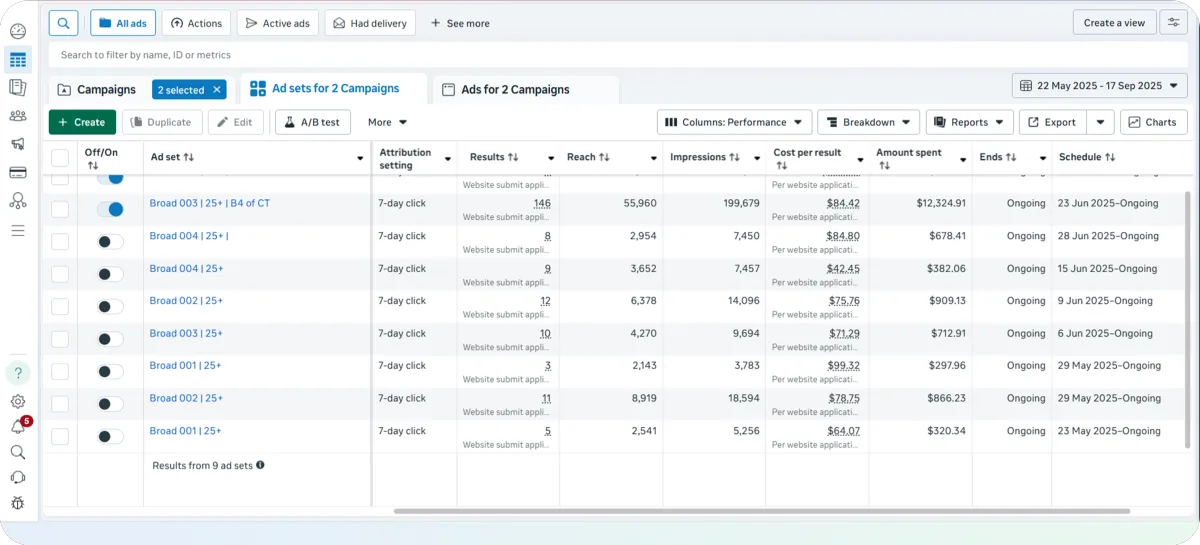This screenshot has width=1200, height=545.
Task: Open the Broad 002 | 25+ ad set link
Action: pyautogui.click(x=186, y=300)
